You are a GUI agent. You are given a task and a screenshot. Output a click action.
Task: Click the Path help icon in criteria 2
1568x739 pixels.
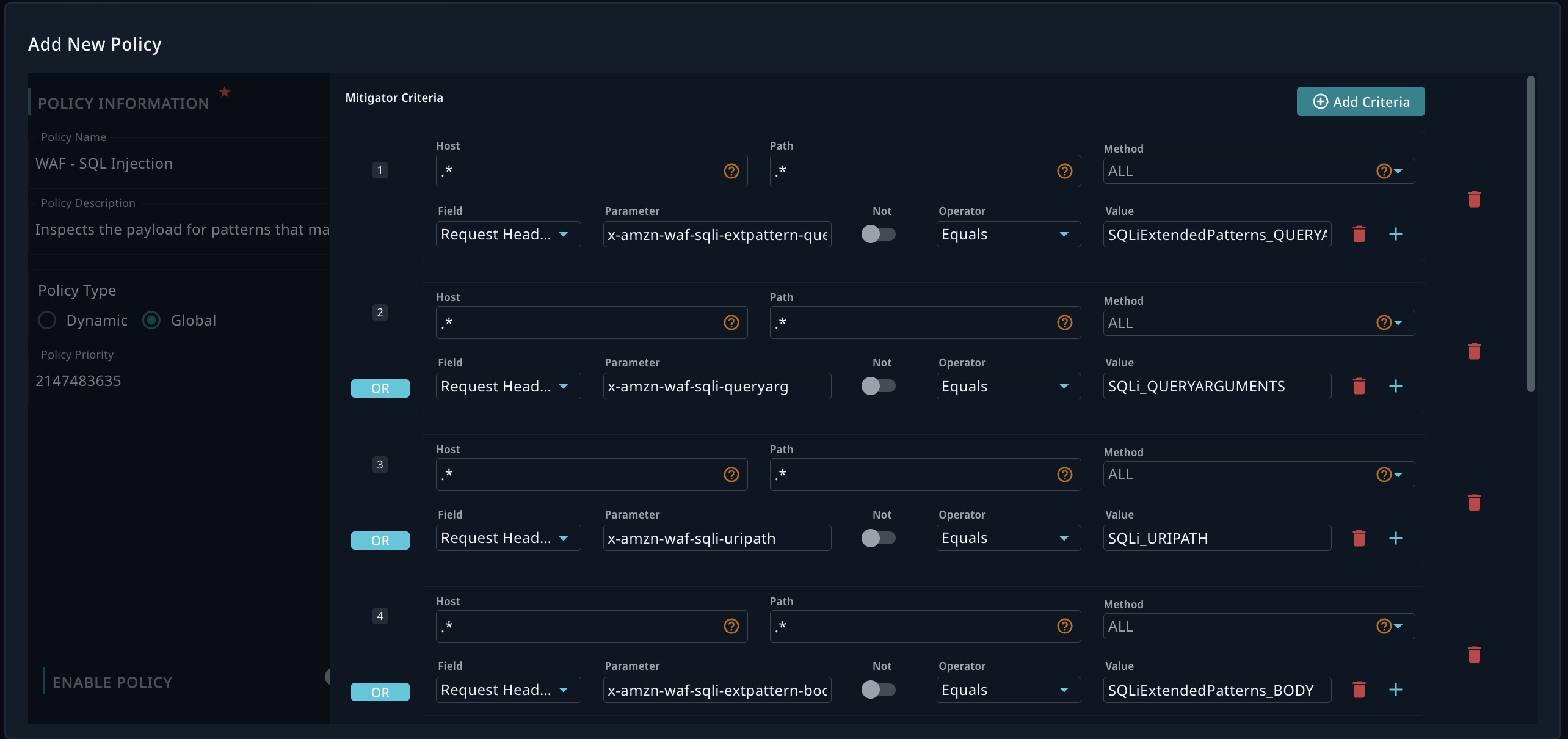pos(1064,322)
